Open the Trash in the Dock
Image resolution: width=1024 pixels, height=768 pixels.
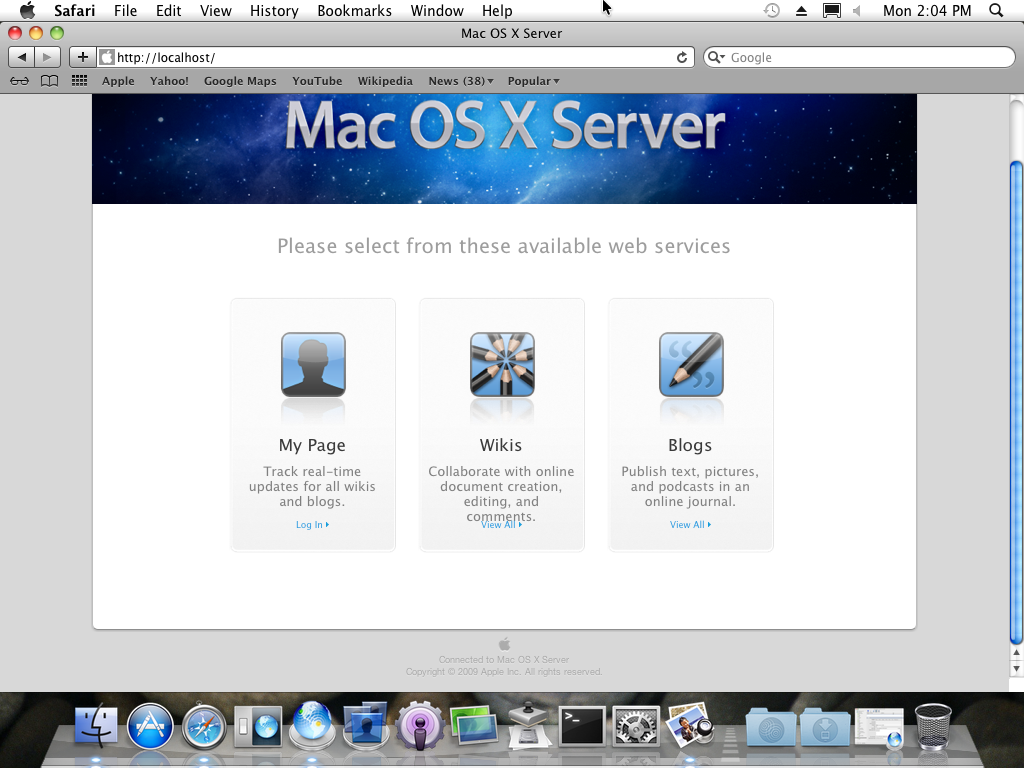coord(933,726)
